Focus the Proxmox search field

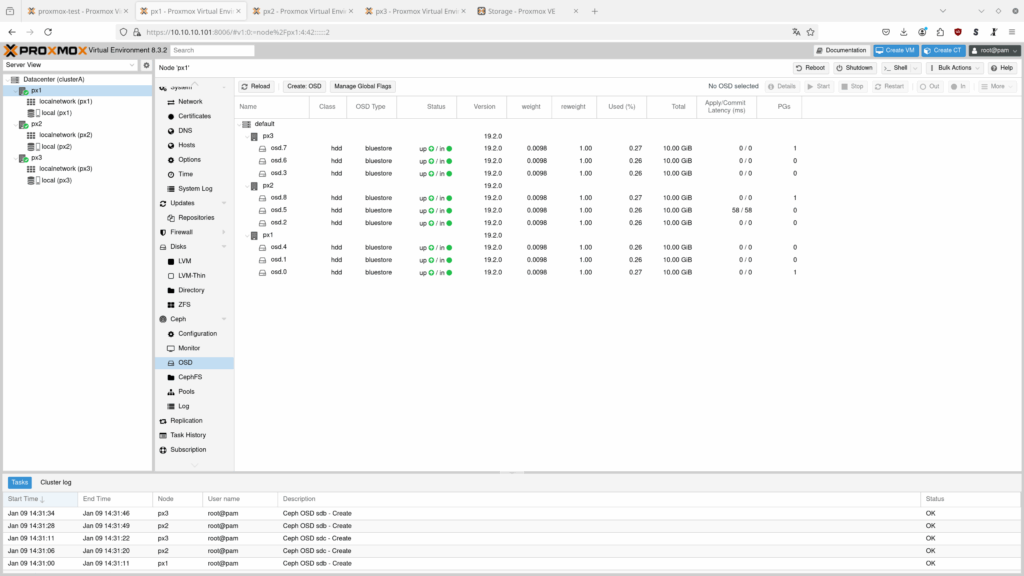[212, 50]
